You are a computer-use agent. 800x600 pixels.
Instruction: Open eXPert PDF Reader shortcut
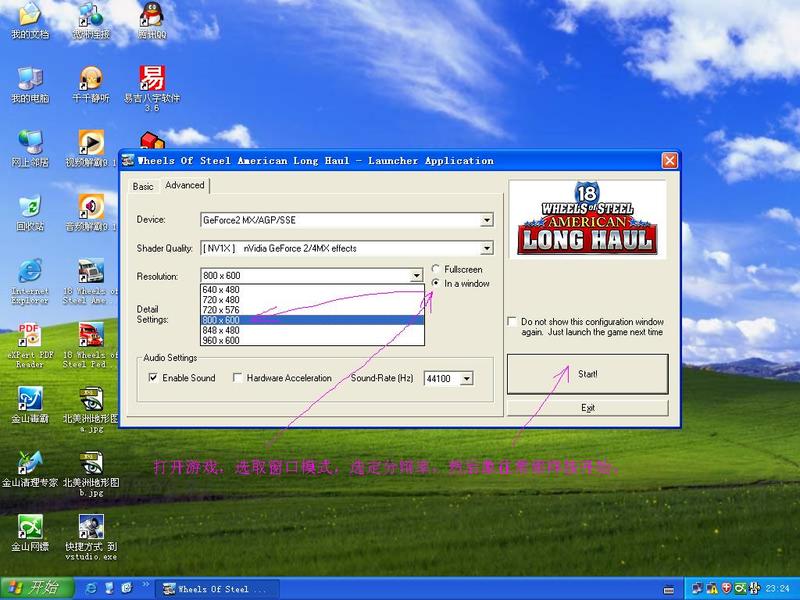pyautogui.click(x=30, y=336)
